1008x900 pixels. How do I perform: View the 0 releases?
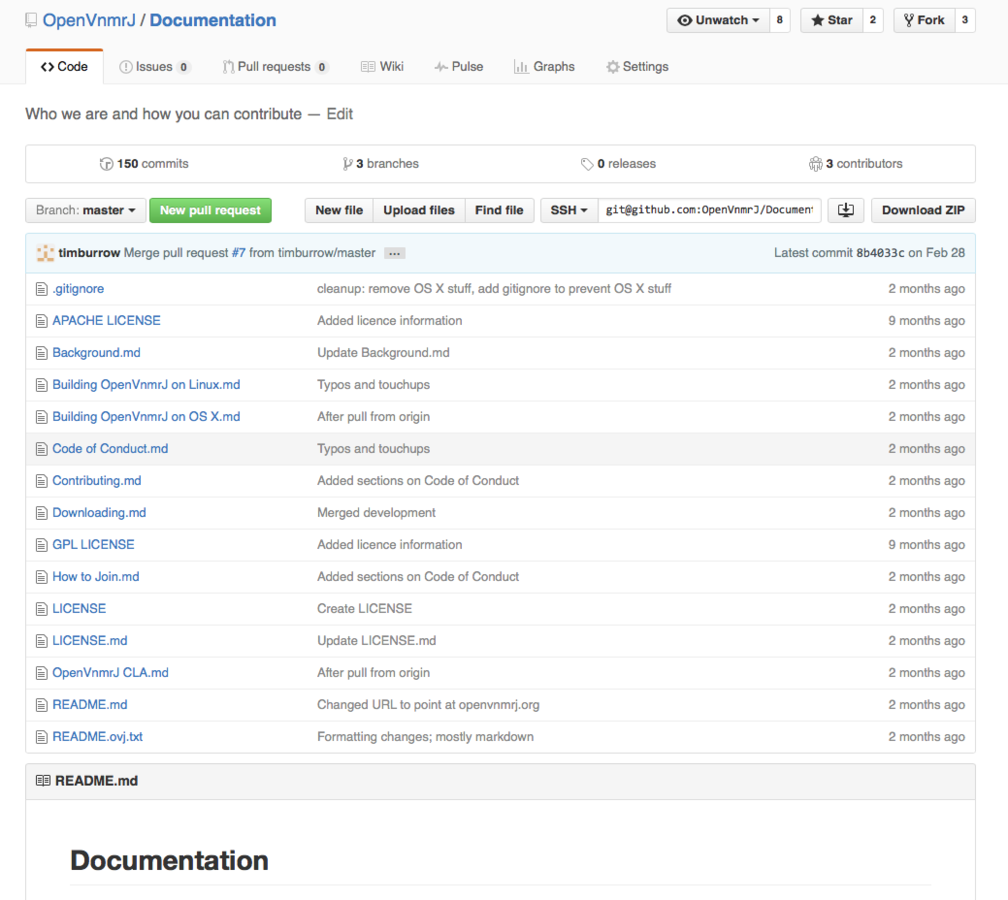[x=618, y=164]
